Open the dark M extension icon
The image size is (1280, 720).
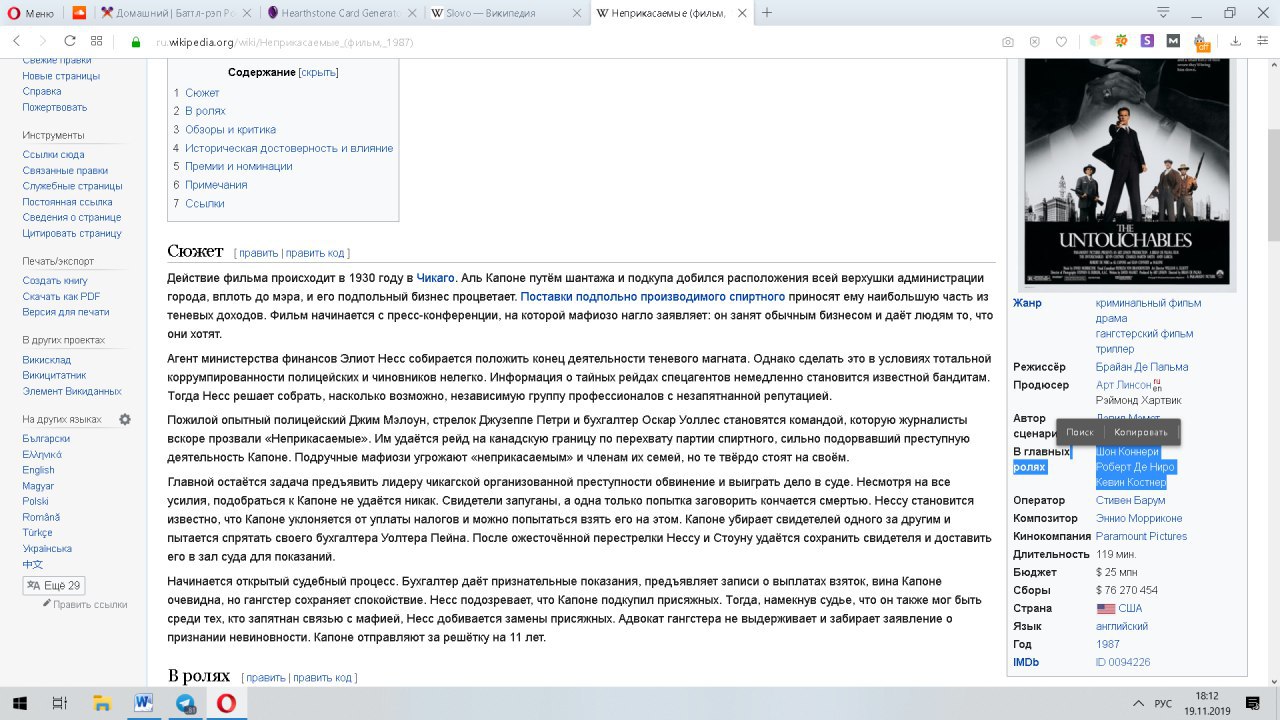(x=1173, y=41)
